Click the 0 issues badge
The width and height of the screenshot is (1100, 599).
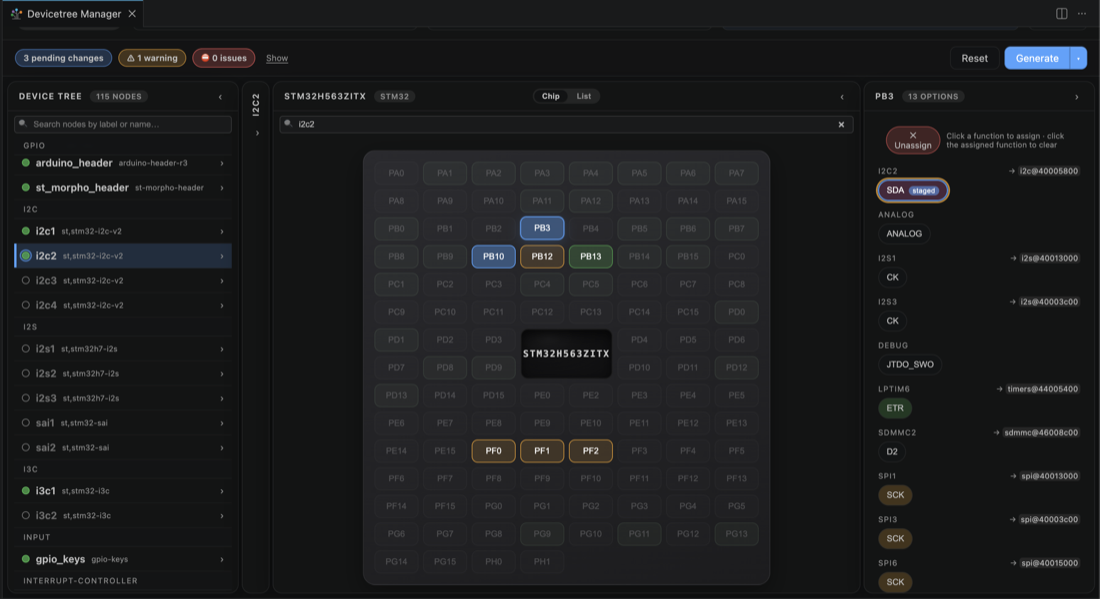coord(224,58)
